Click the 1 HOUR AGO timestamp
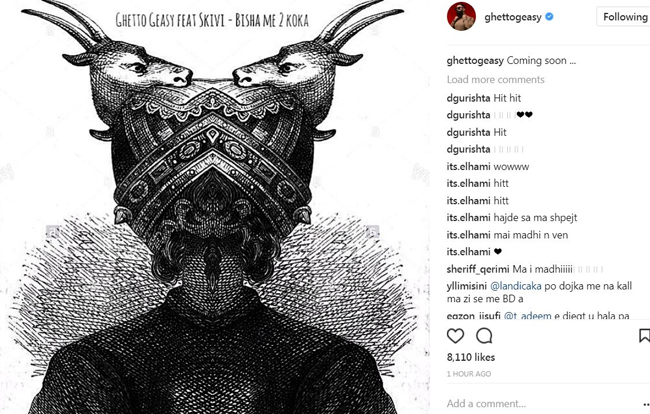This screenshot has height=414, width=650. [x=468, y=374]
